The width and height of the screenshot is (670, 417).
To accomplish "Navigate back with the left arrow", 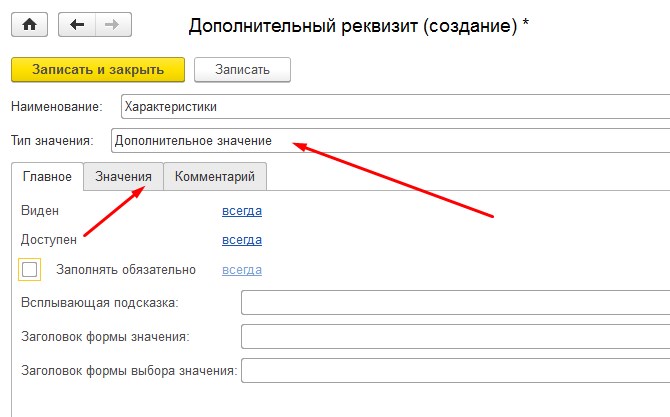I will (x=77, y=25).
